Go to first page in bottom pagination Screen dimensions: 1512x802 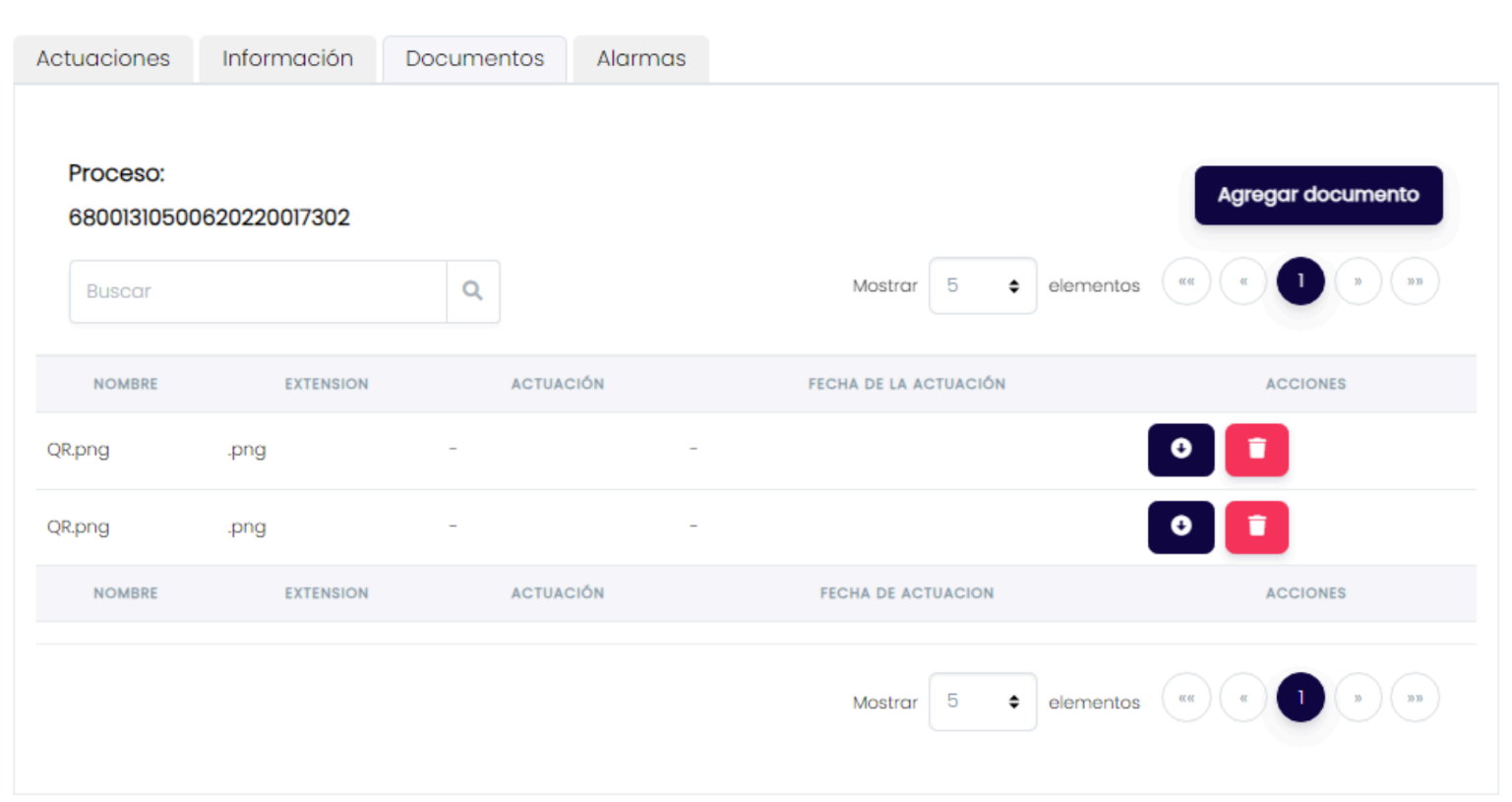click(1186, 698)
